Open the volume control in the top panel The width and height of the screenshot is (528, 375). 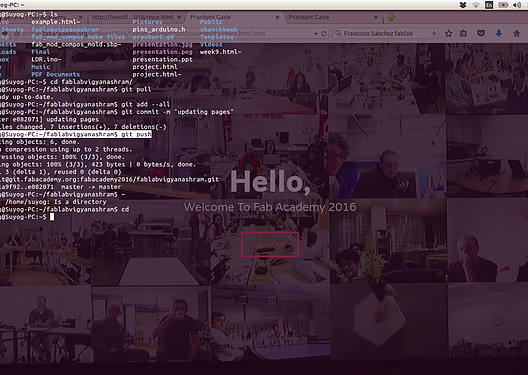tap(517, 5)
